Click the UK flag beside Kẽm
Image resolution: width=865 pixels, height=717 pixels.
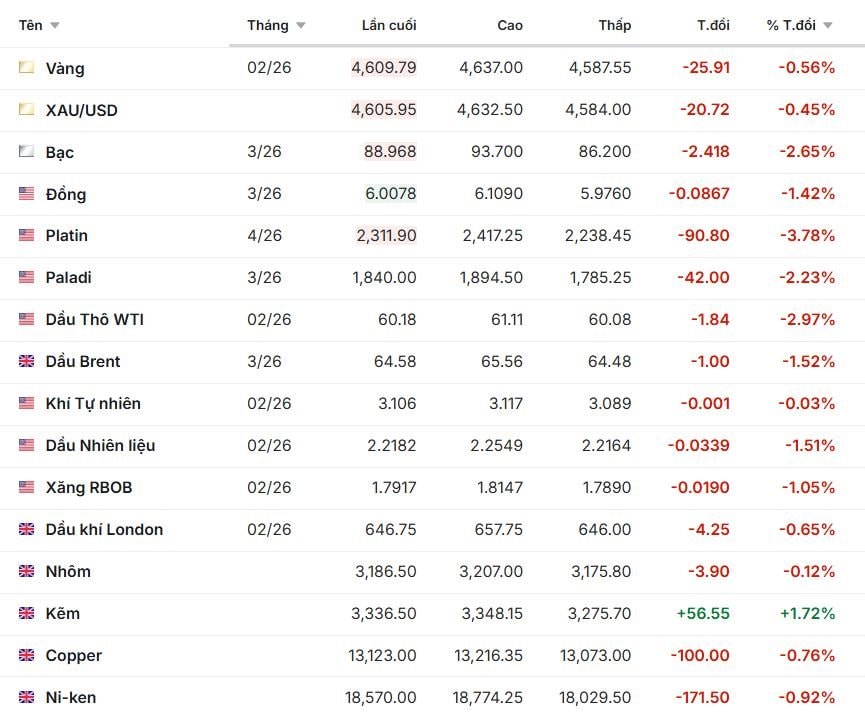[x=26, y=614]
